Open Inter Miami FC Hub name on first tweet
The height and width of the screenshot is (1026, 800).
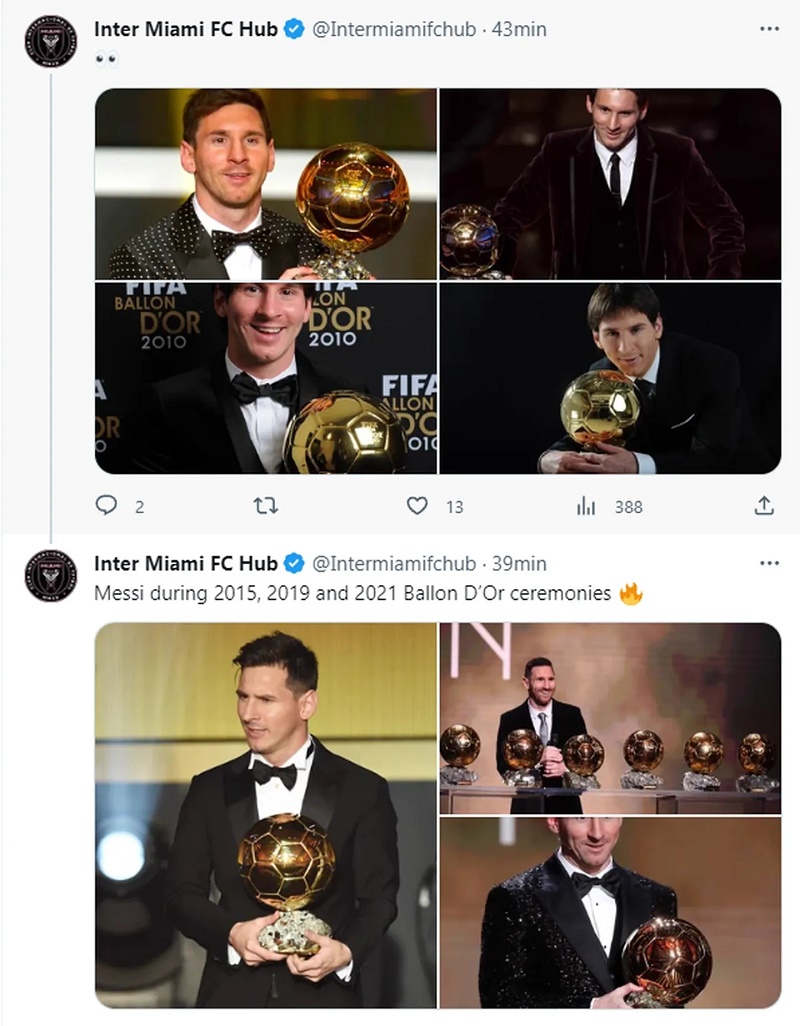click(x=186, y=30)
